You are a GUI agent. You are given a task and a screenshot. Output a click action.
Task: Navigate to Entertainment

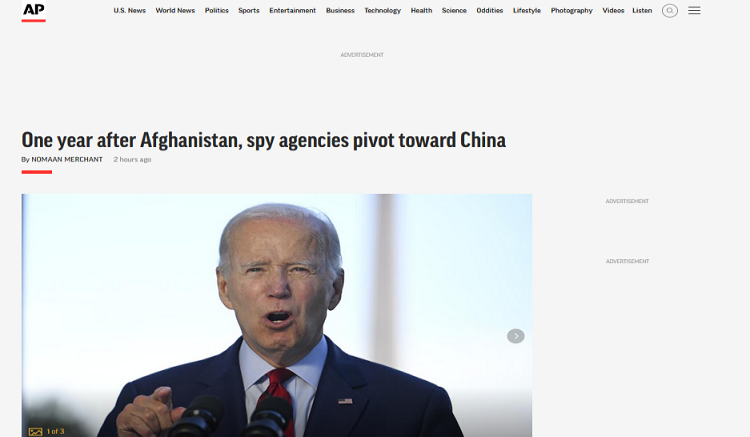[x=293, y=11]
